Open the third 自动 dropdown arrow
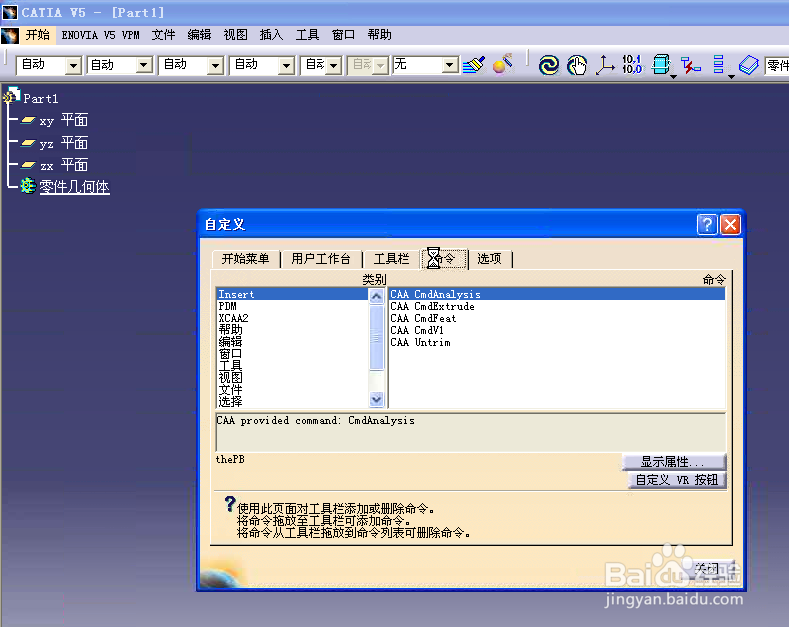The image size is (789, 627). tap(215, 65)
